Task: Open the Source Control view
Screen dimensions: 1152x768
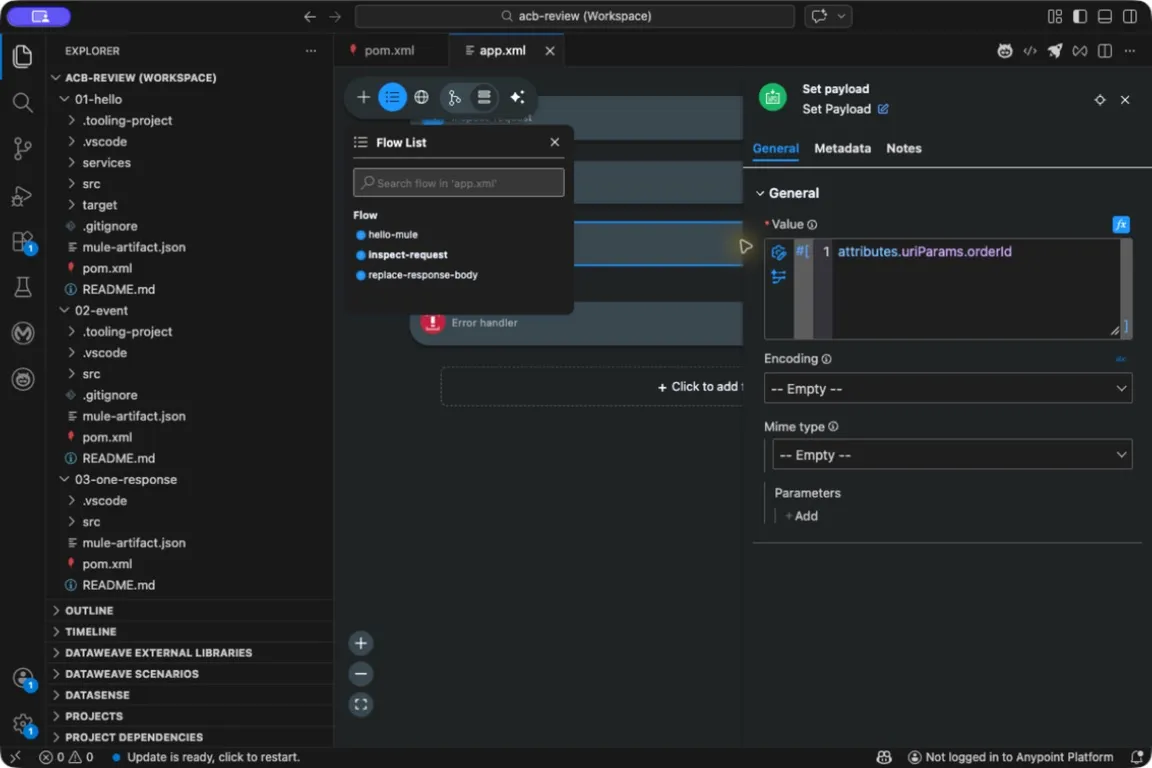Action: (x=22, y=148)
